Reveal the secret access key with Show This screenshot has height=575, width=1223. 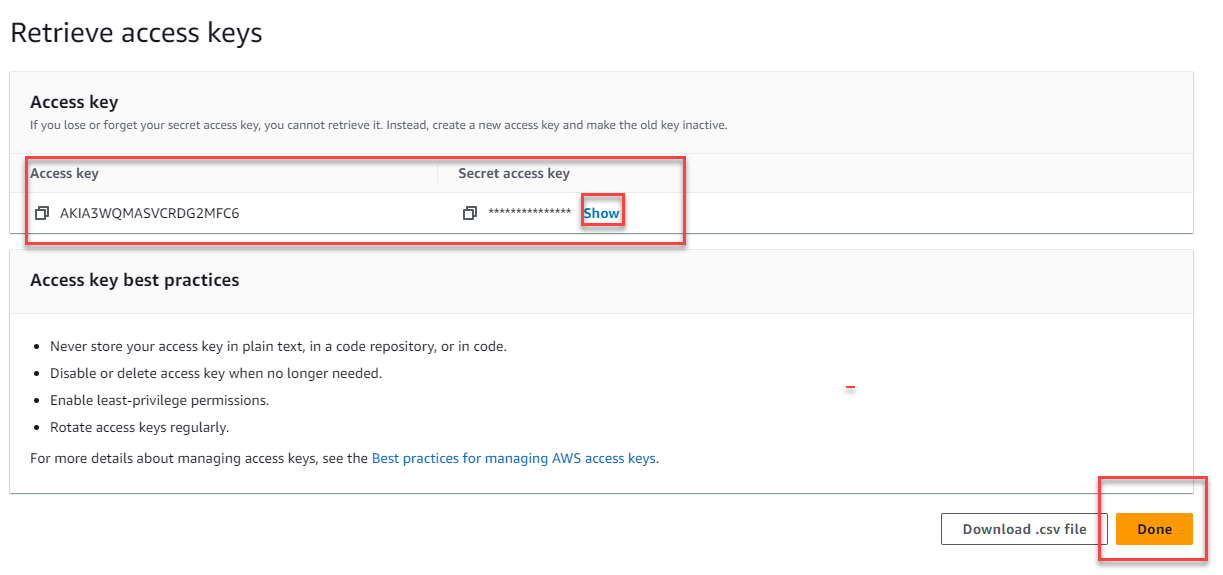pos(601,213)
